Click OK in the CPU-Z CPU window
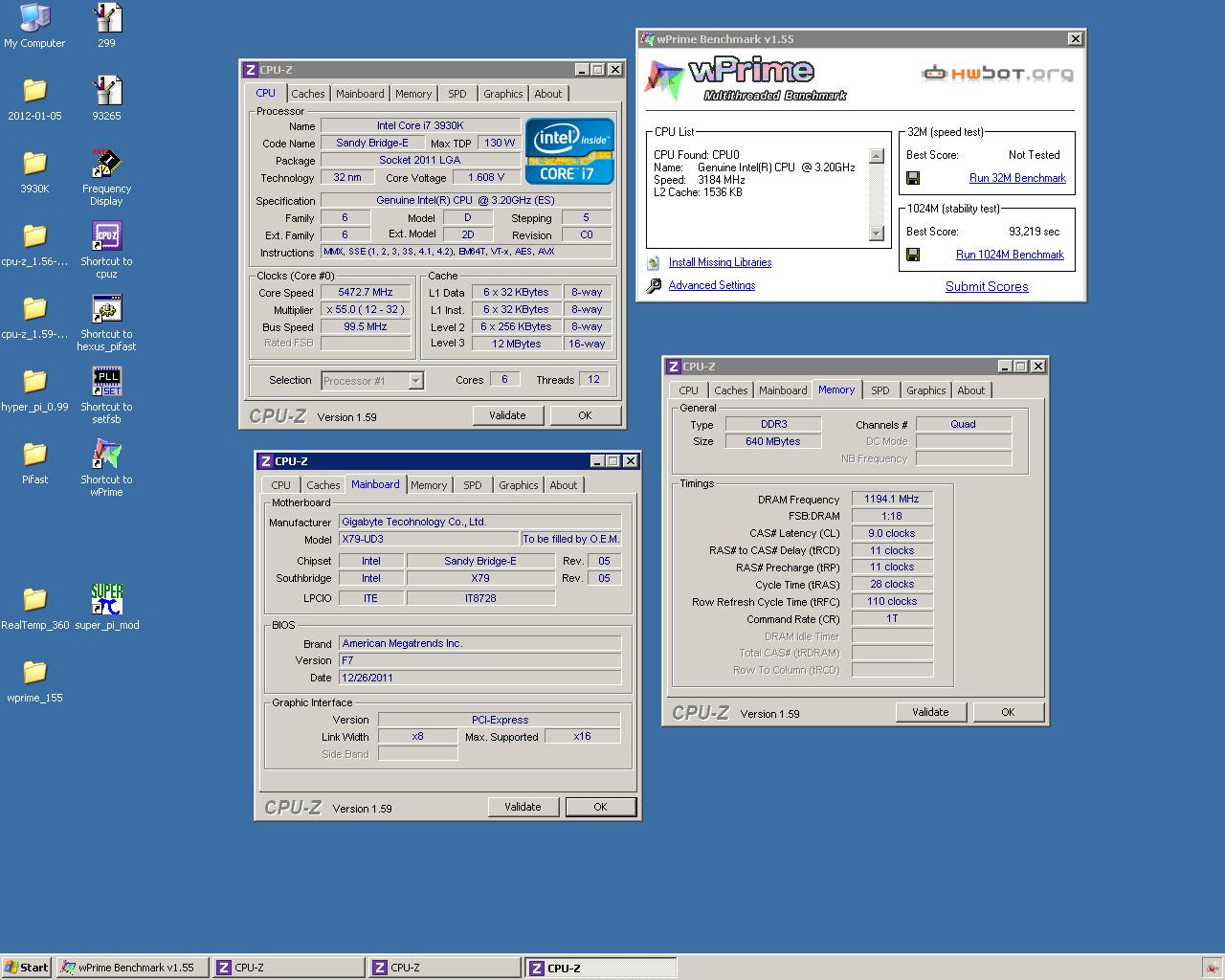 (x=585, y=415)
